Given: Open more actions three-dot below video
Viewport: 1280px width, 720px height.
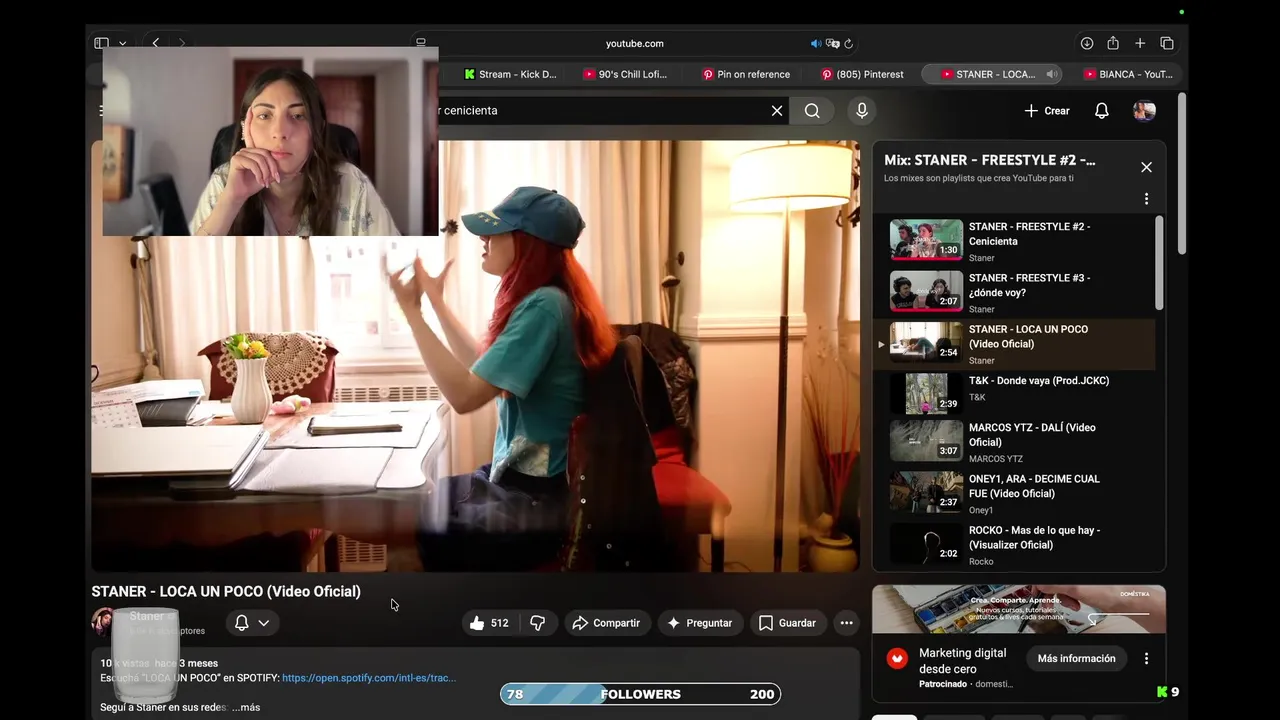Looking at the screenshot, I should click(846, 623).
